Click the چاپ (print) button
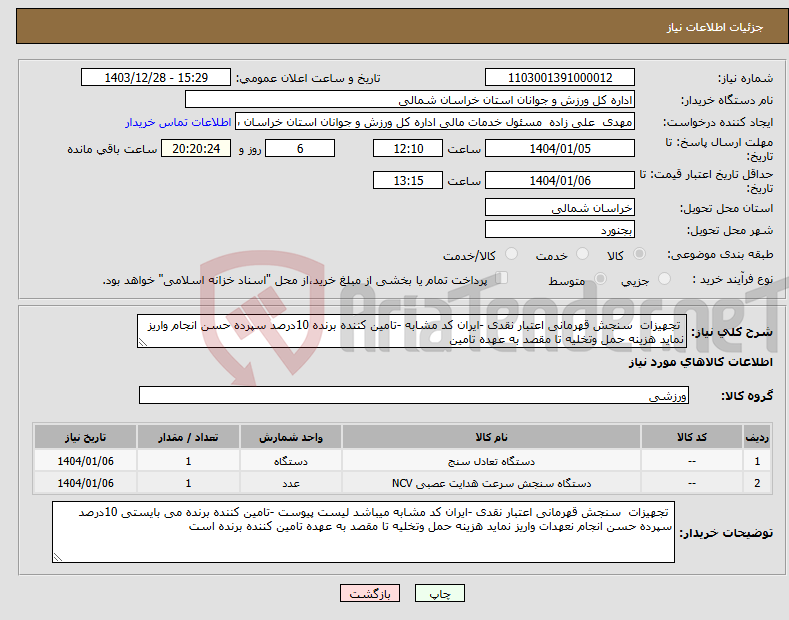789x620 pixels. (439, 593)
